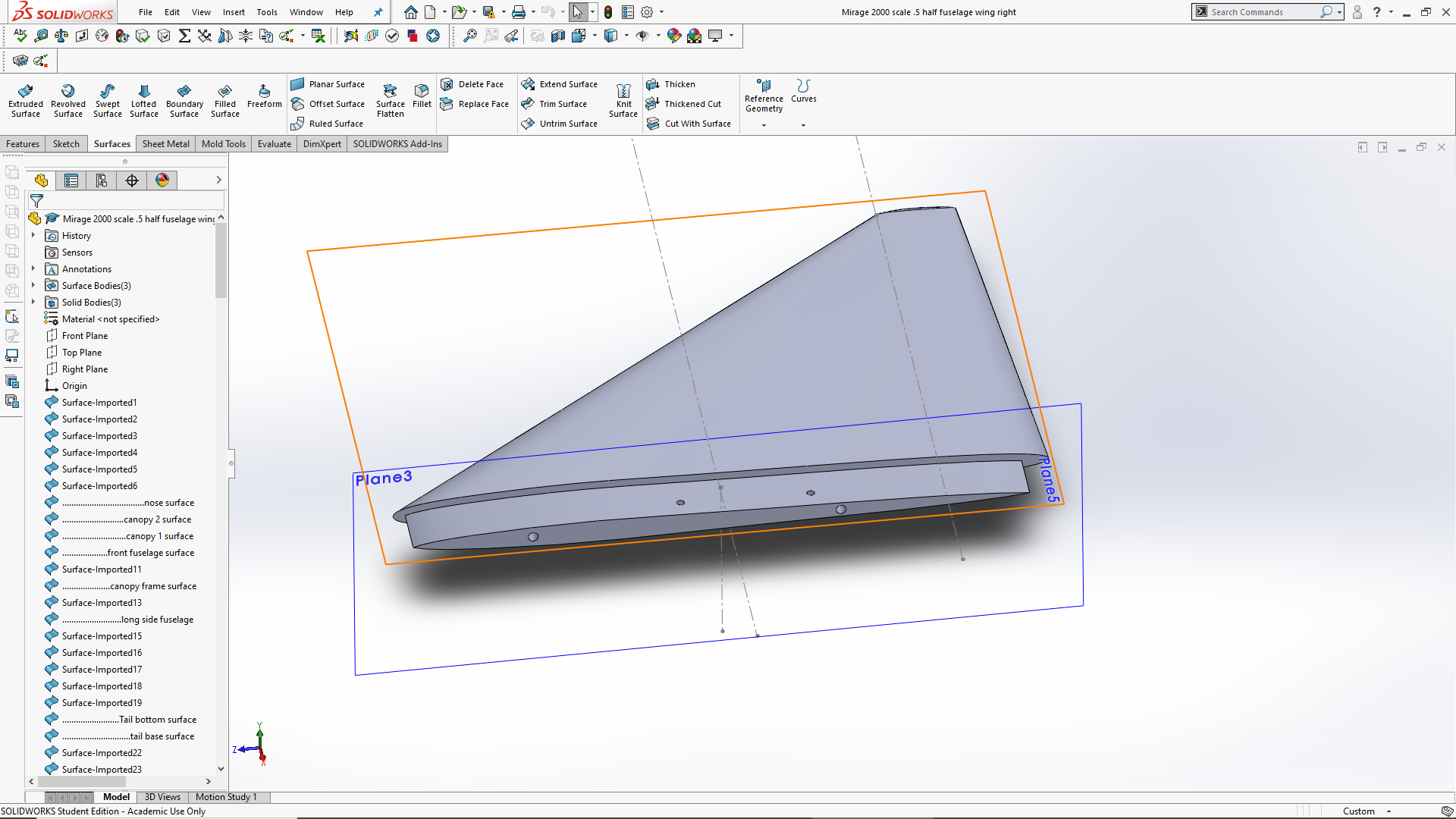Viewport: 1456px width, 819px height.
Task: Select the Extruded Surface tool
Action: [x=25, y=99]
